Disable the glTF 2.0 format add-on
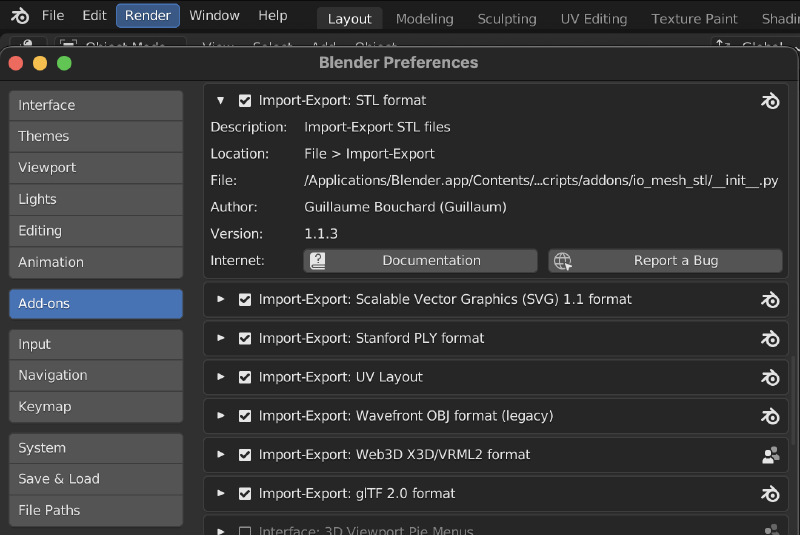Viewport: 800px width, 535px height. click(x=245, y=493)
